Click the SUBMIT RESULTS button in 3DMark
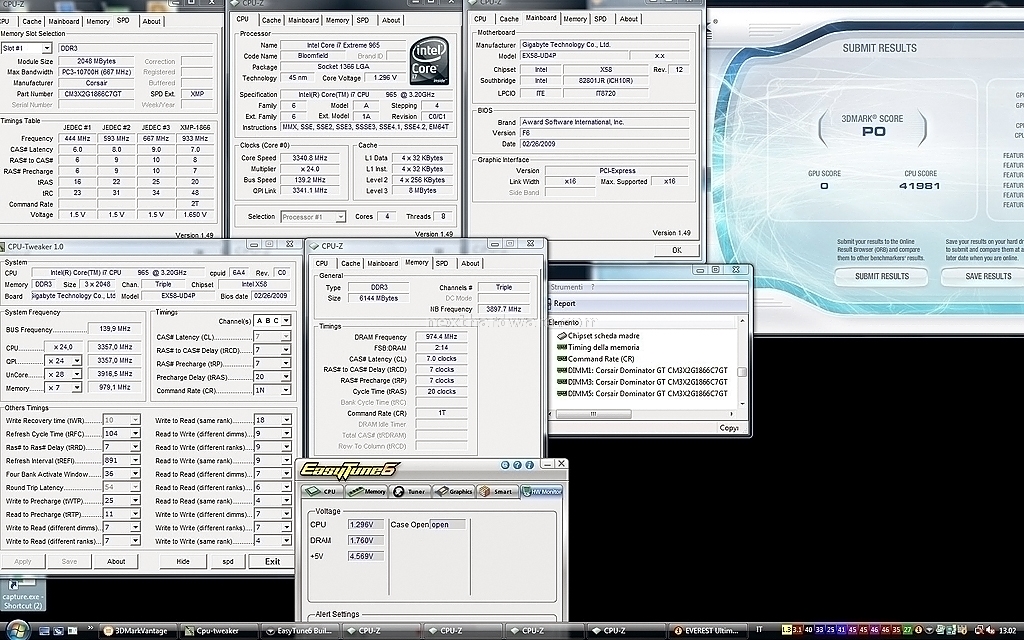The height and width of the screenshot is (640, 1024). 882,276
